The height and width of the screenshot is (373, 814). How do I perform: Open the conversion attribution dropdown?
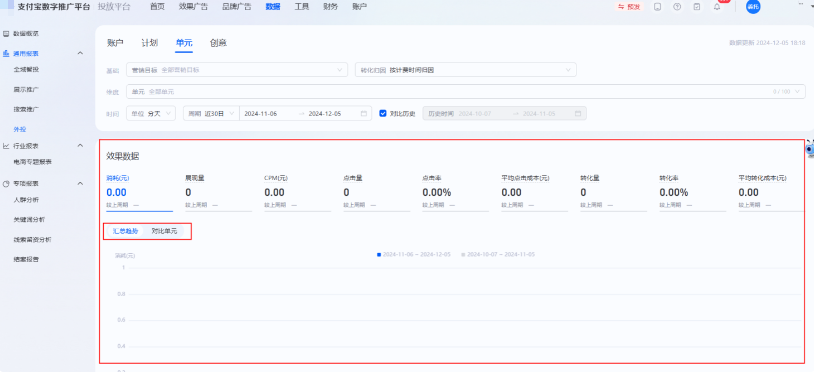click(x=466, y=70)
